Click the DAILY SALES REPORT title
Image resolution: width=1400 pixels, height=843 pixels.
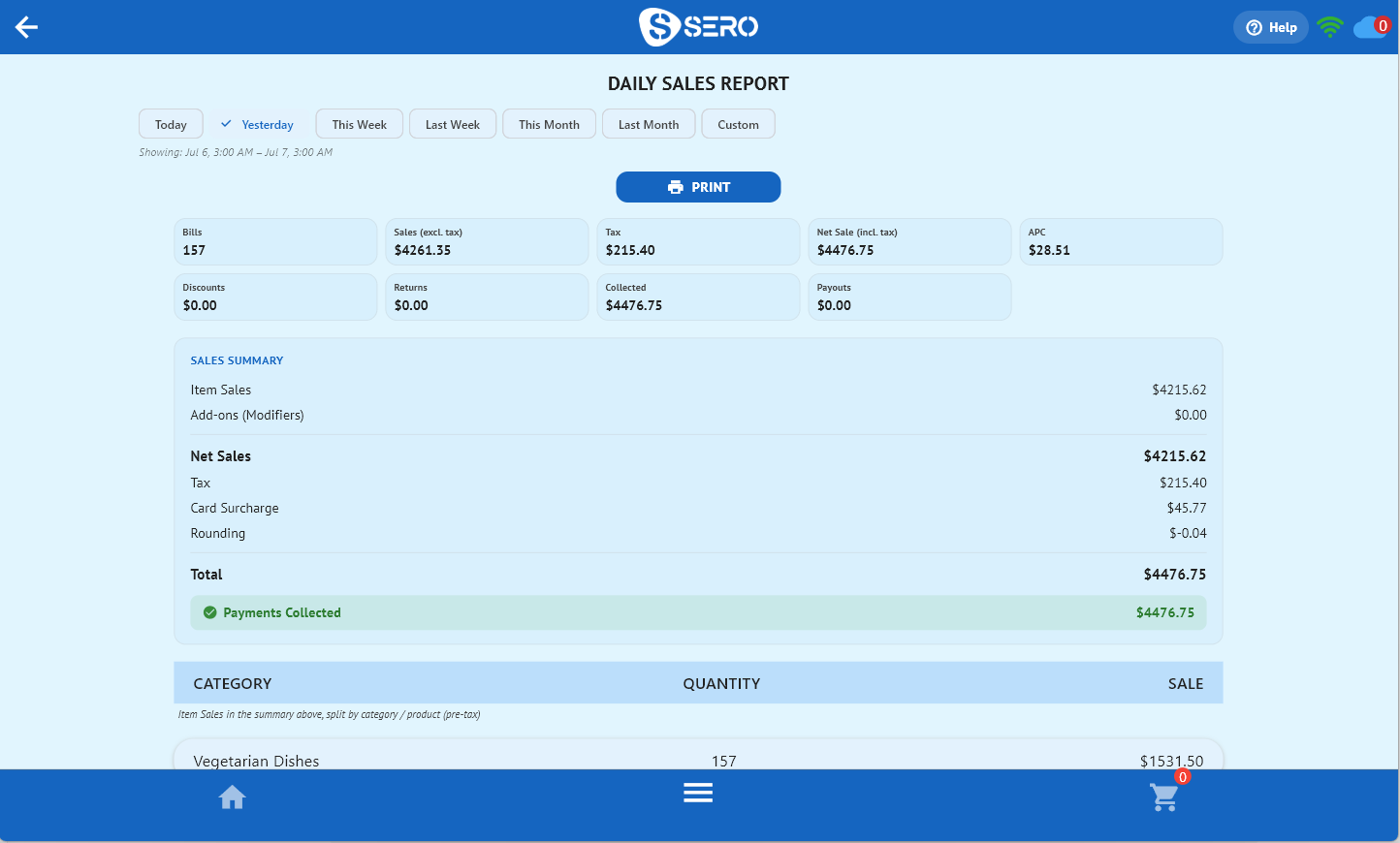coord(698,83)
